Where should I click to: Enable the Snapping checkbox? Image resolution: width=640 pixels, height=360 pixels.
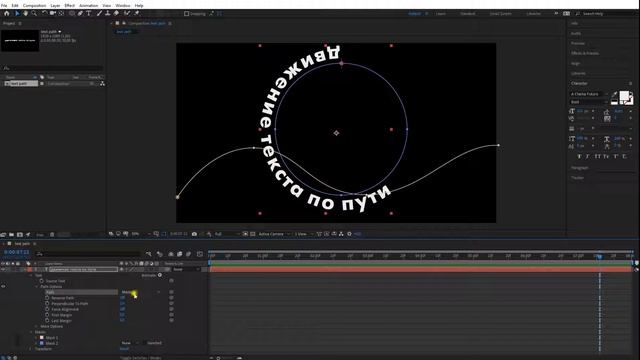187,14
